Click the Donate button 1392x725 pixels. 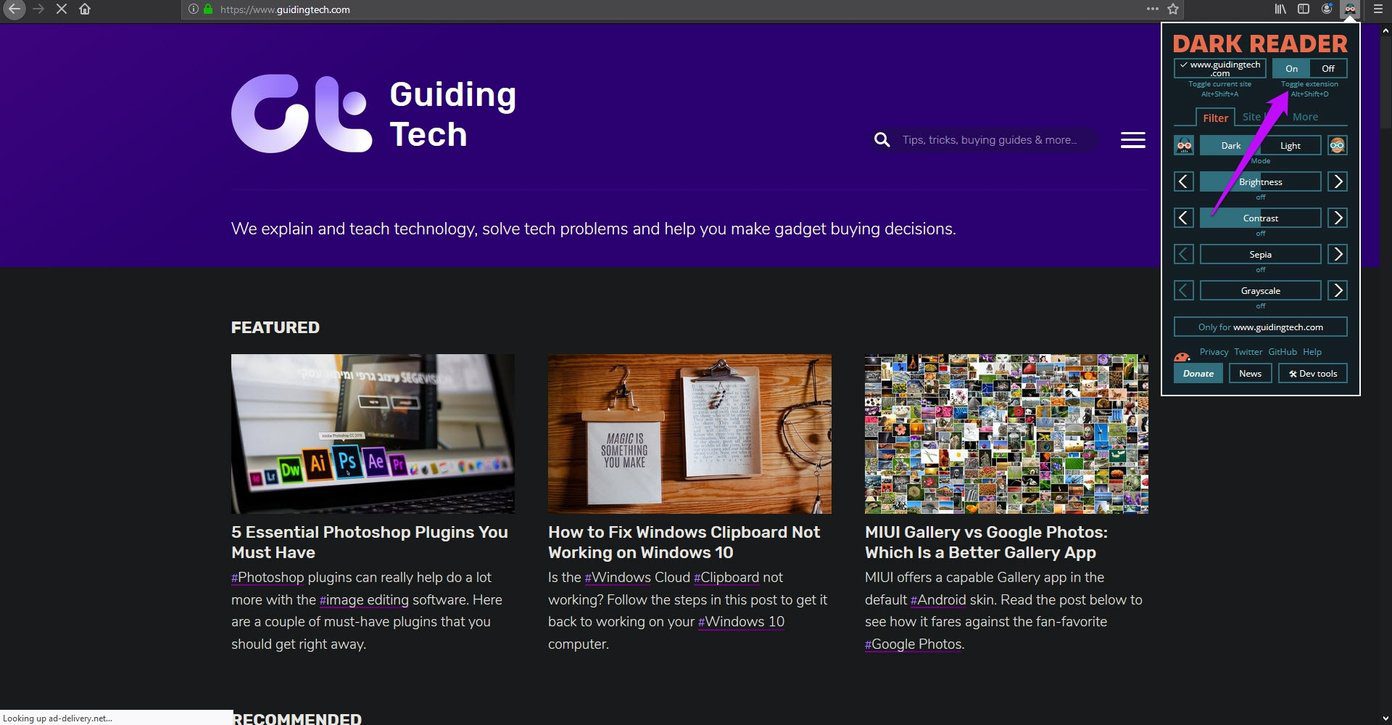[1198, 373]
